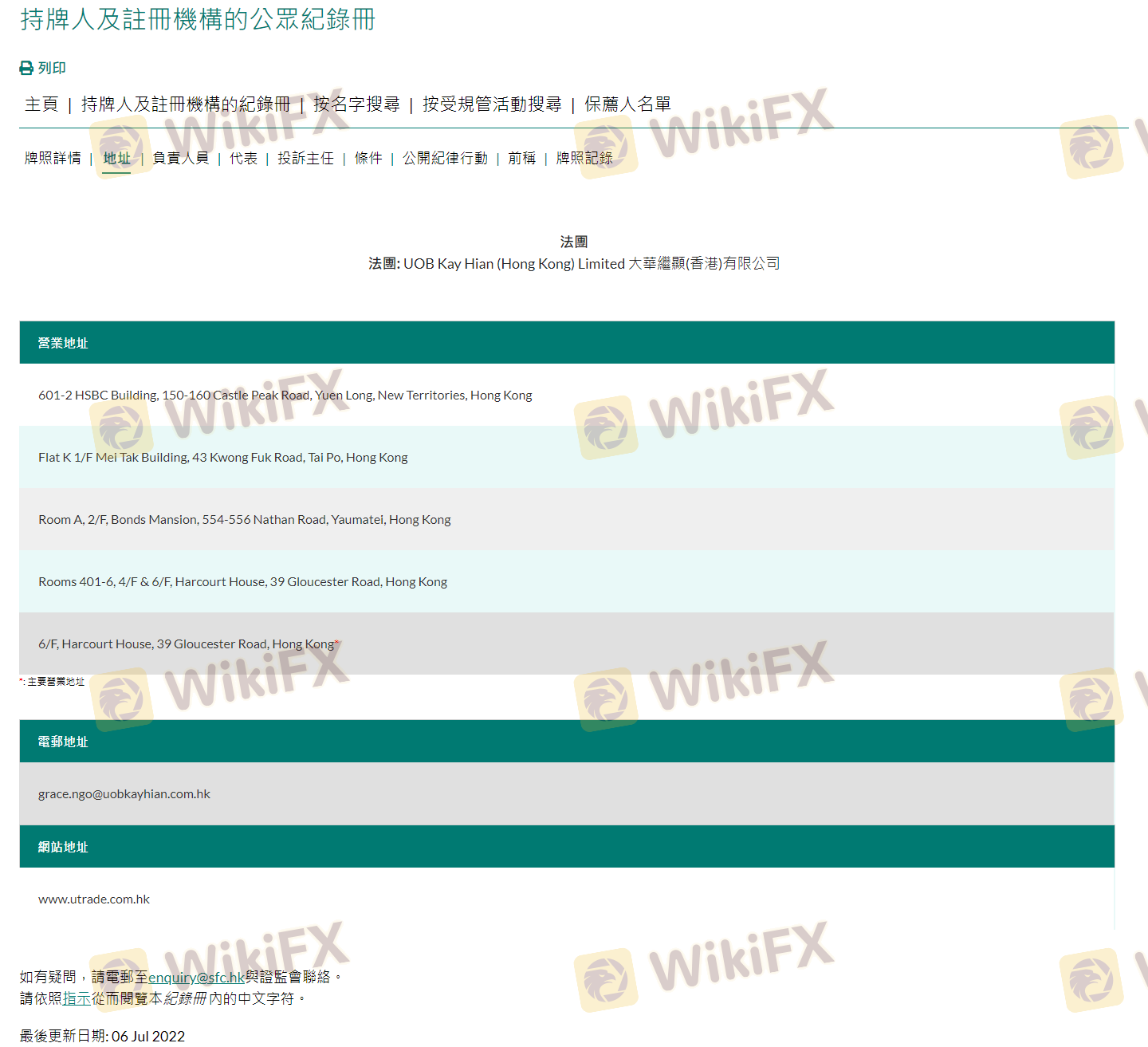This screenshot has height=1047, width=1148.
Task: Select the 地址 tab
Action: (116, 159)
